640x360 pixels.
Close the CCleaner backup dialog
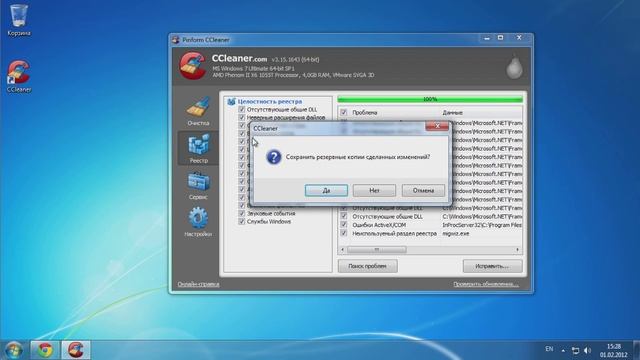(437, 126)
